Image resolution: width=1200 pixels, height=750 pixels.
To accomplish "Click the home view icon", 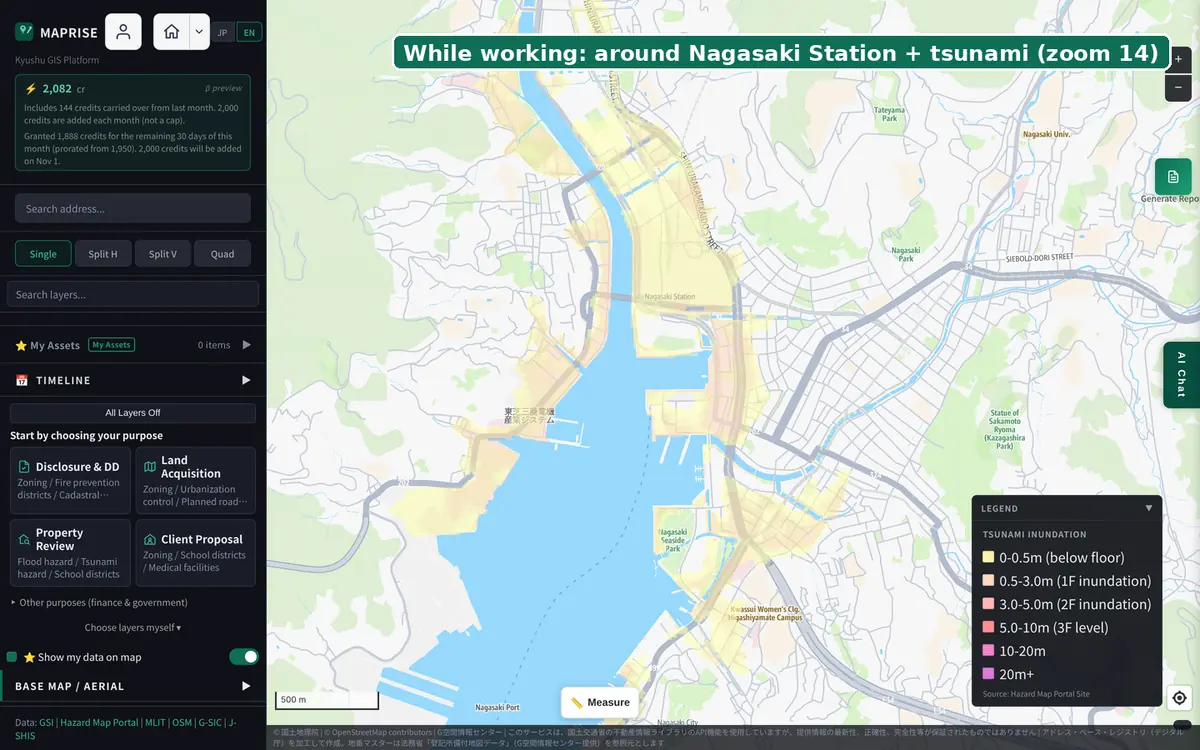I will tap(172, 32).
